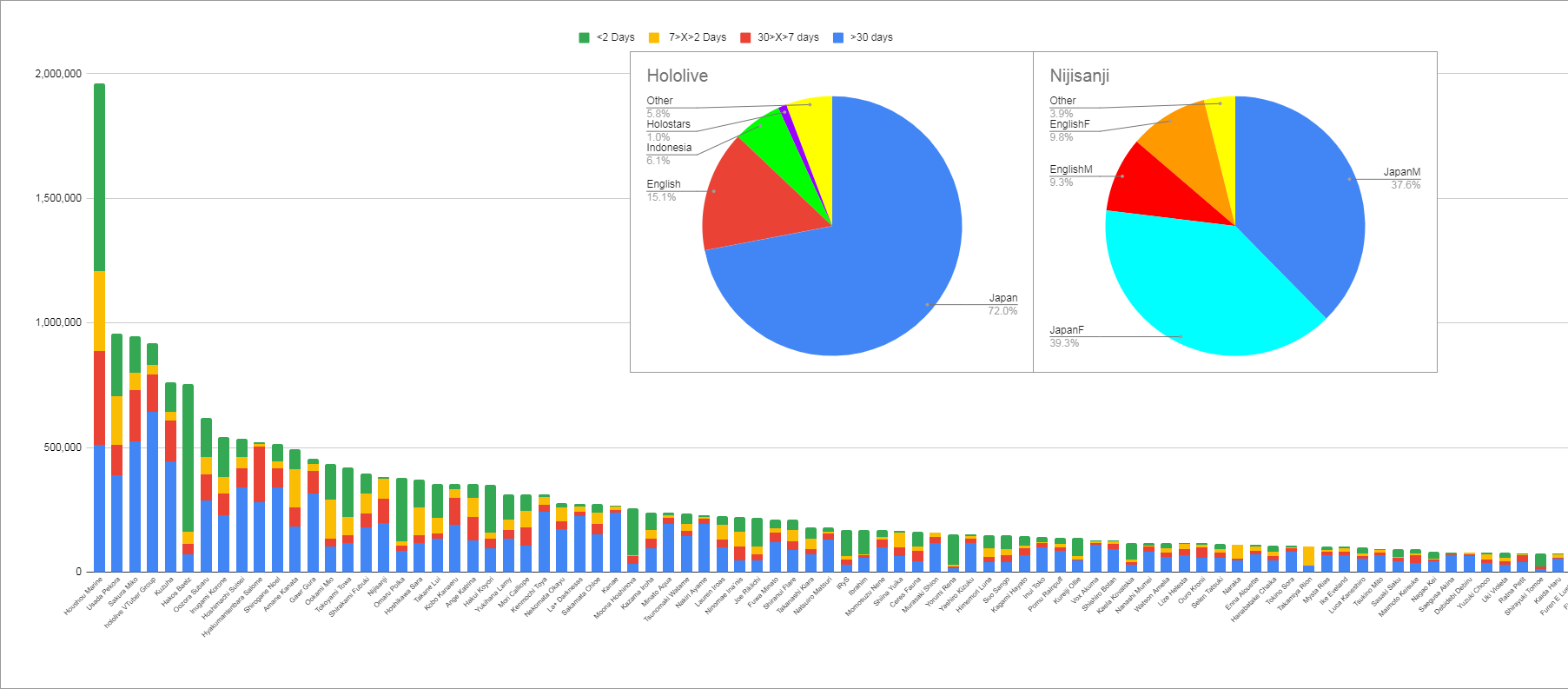
Task: Click the green segment of Moona Hoshinova's bar
Action: [x=633, y=533]
